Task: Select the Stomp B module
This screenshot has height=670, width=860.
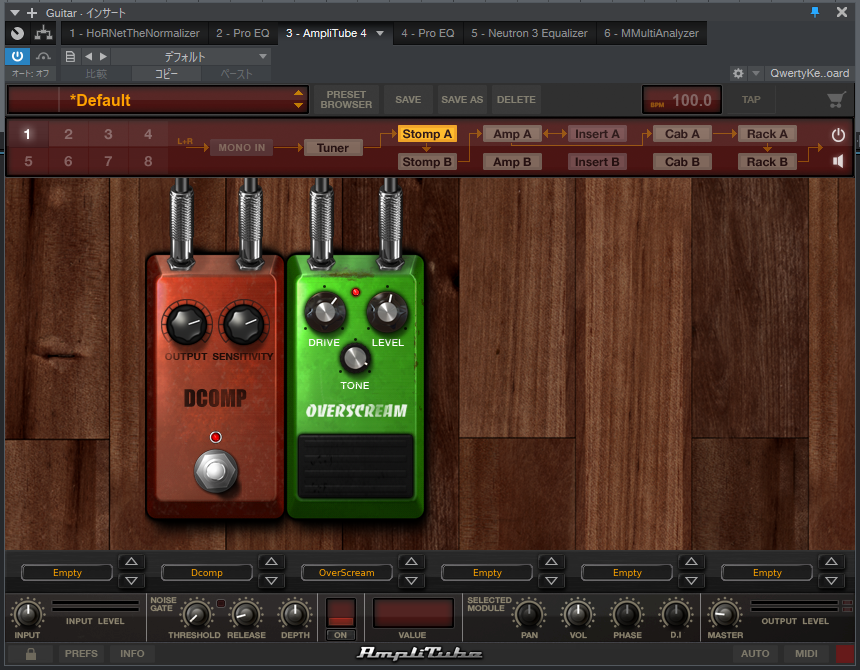Action: click(x=427, y=162)
